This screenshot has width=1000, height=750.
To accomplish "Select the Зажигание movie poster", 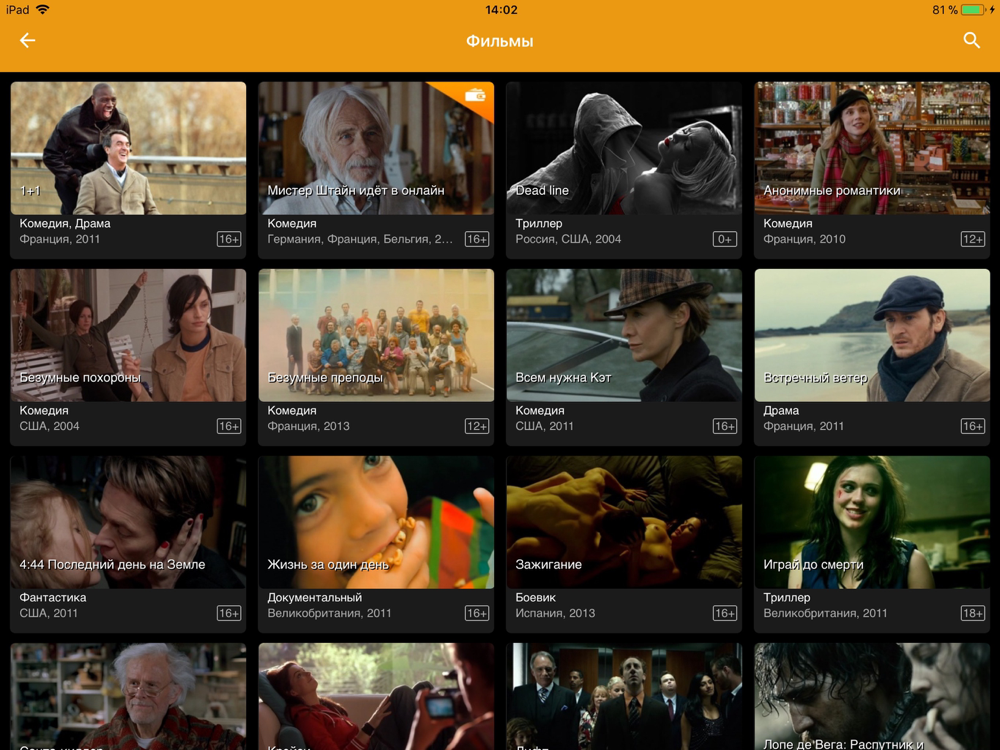I will [624, 522].
